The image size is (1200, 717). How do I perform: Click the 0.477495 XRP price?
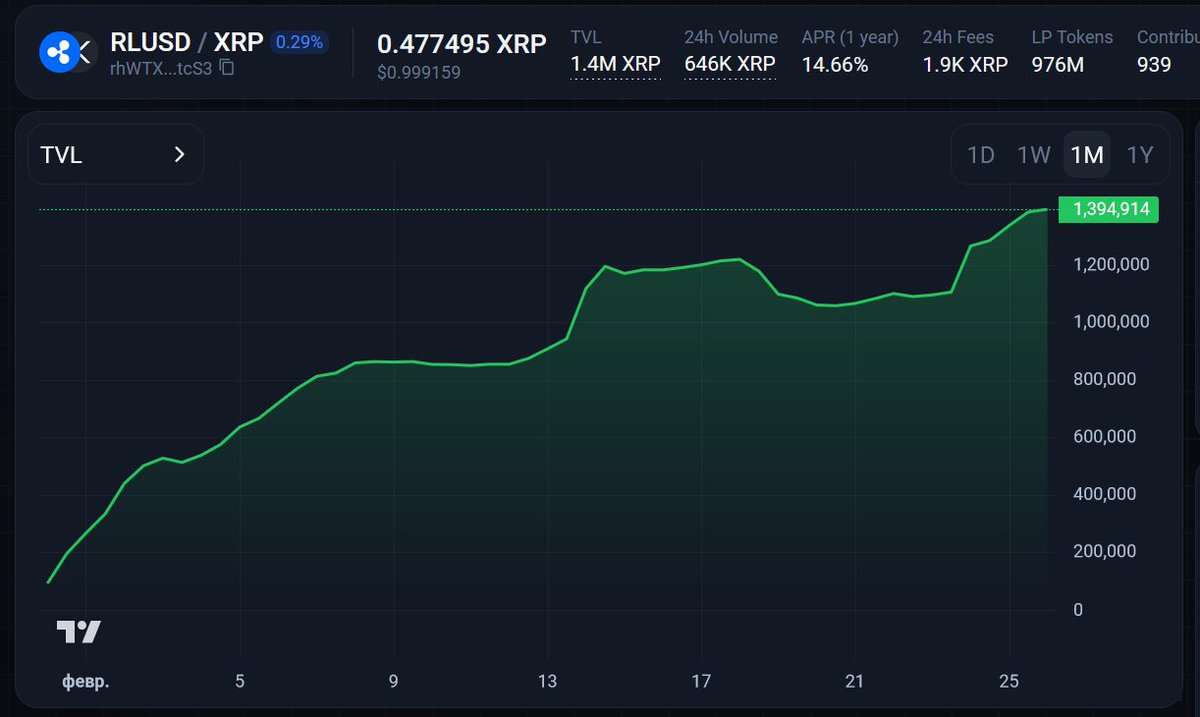point(461,44)
